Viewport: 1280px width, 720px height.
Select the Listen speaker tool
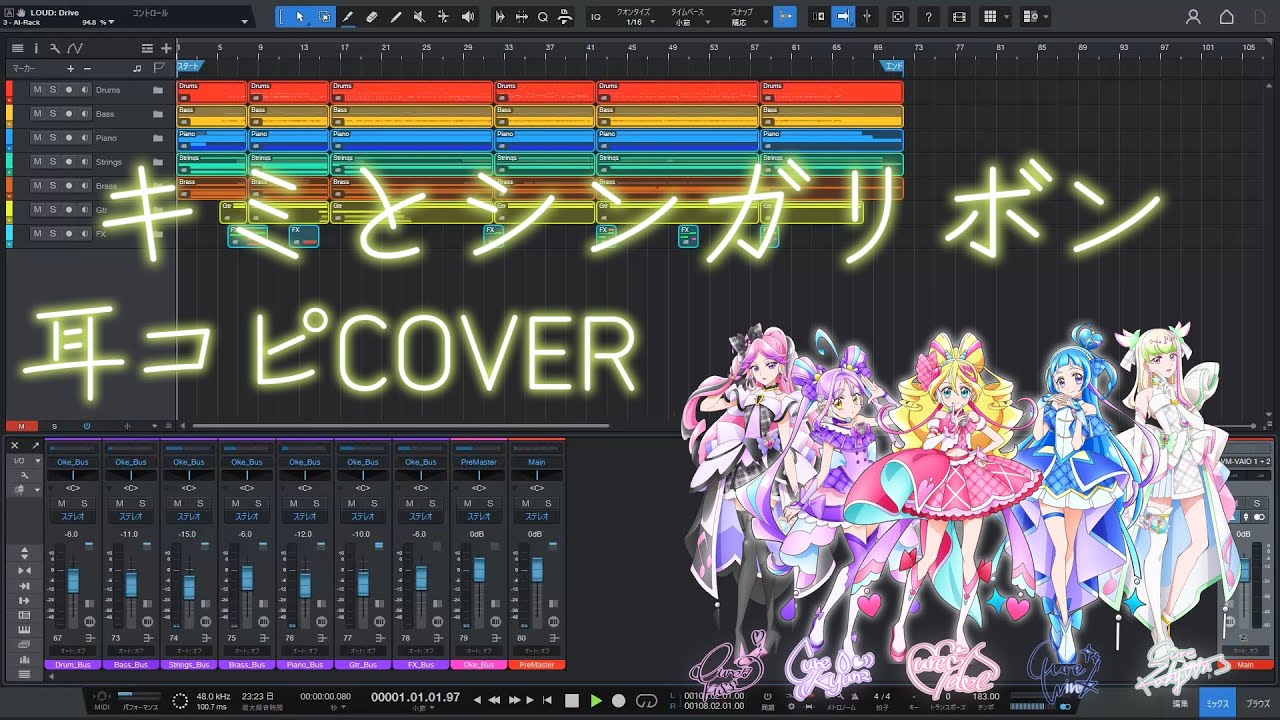pos(467,17)
